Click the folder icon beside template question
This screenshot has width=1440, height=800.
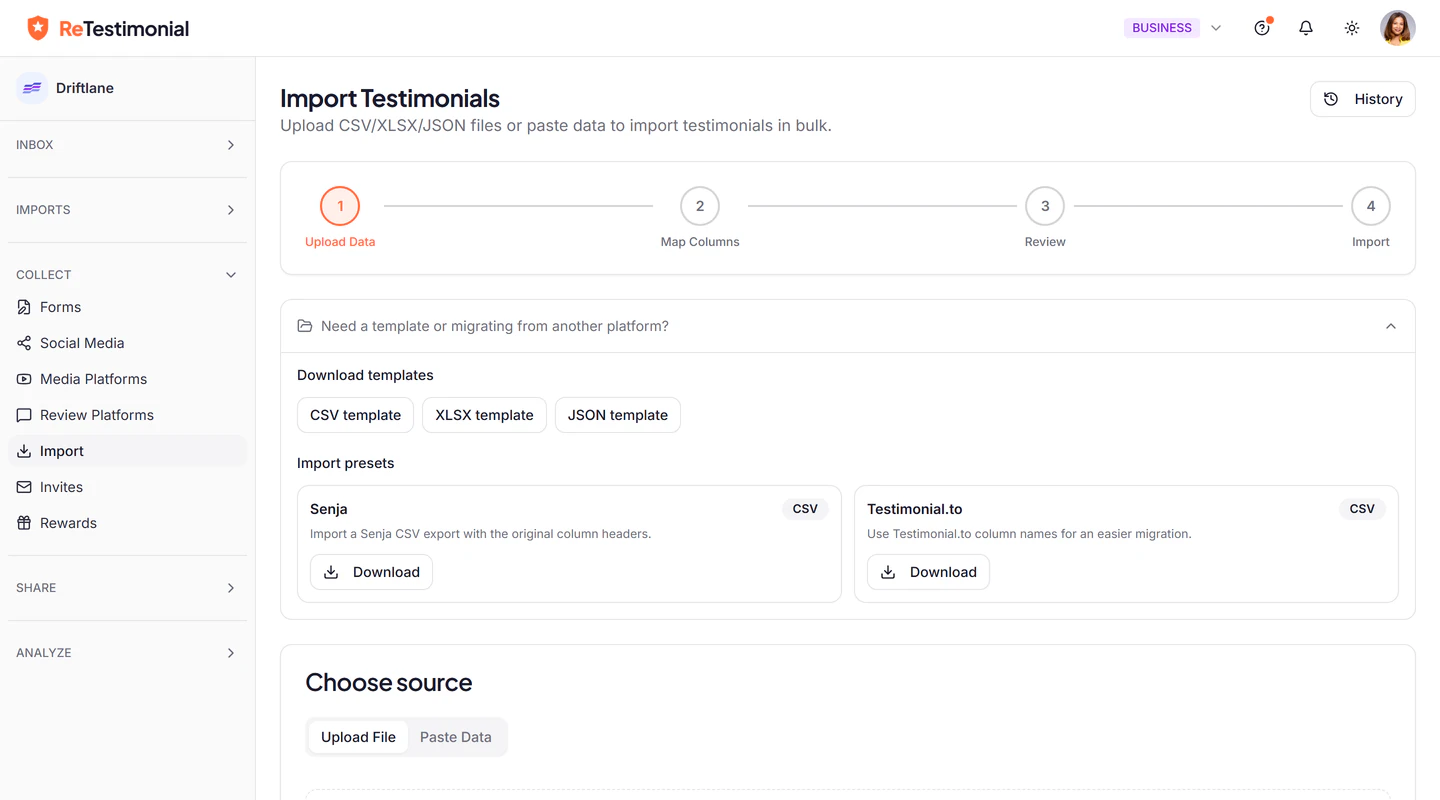(305, 326)
